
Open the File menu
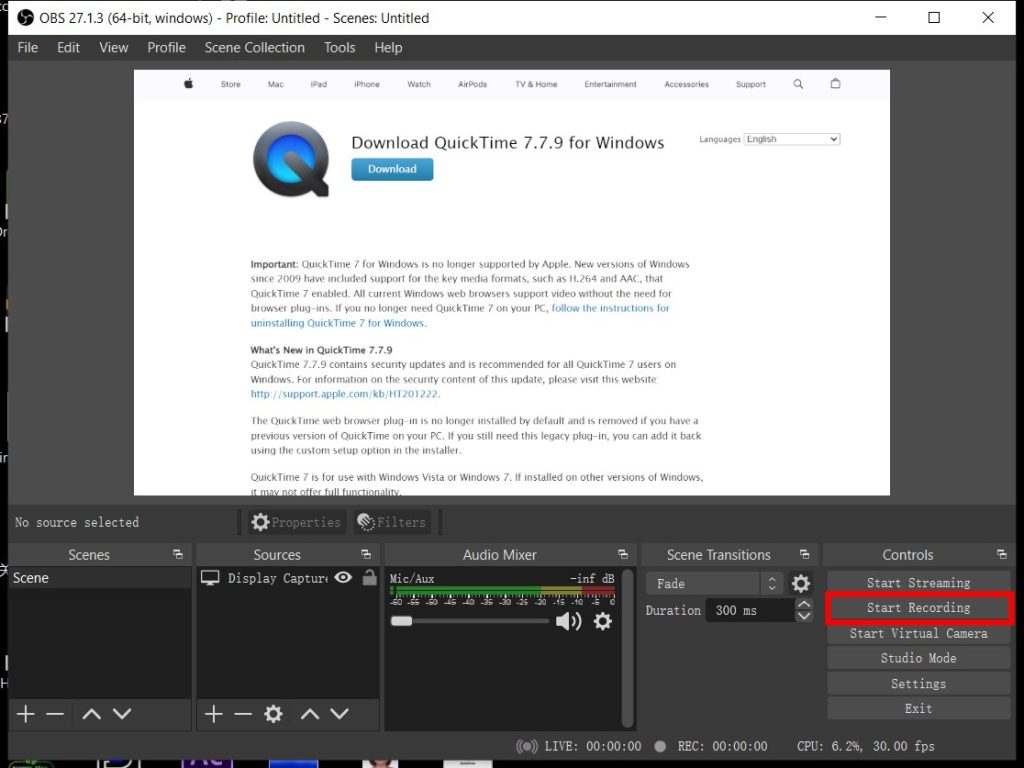pyautogui.click(x=27, y=48)
